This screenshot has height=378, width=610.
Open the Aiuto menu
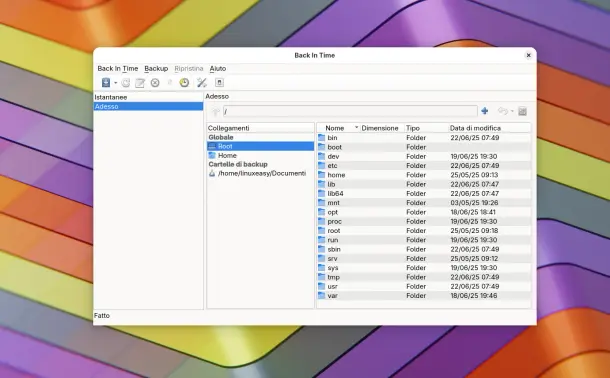pyautogui.click(x=217, y=68)
